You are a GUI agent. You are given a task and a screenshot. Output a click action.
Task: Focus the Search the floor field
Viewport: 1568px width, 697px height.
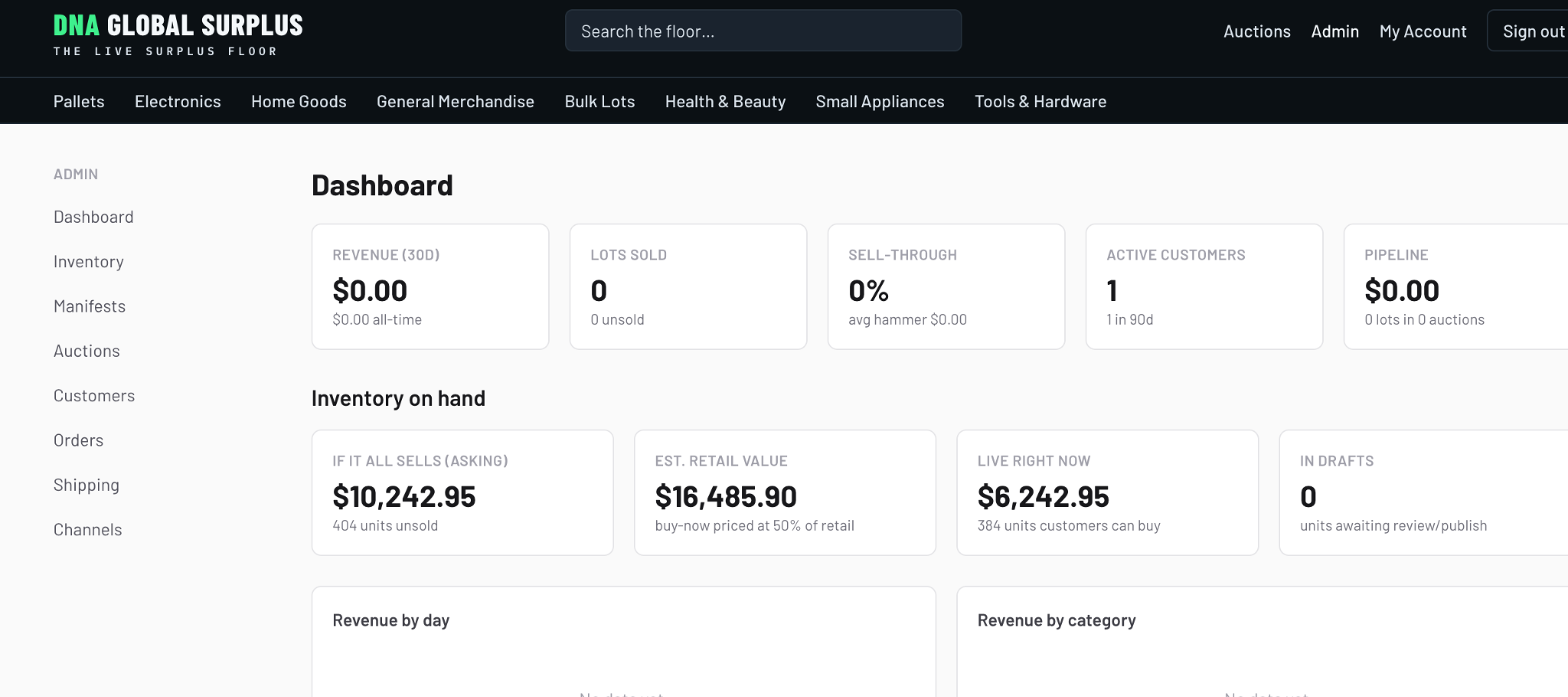(x=763, y=31)
